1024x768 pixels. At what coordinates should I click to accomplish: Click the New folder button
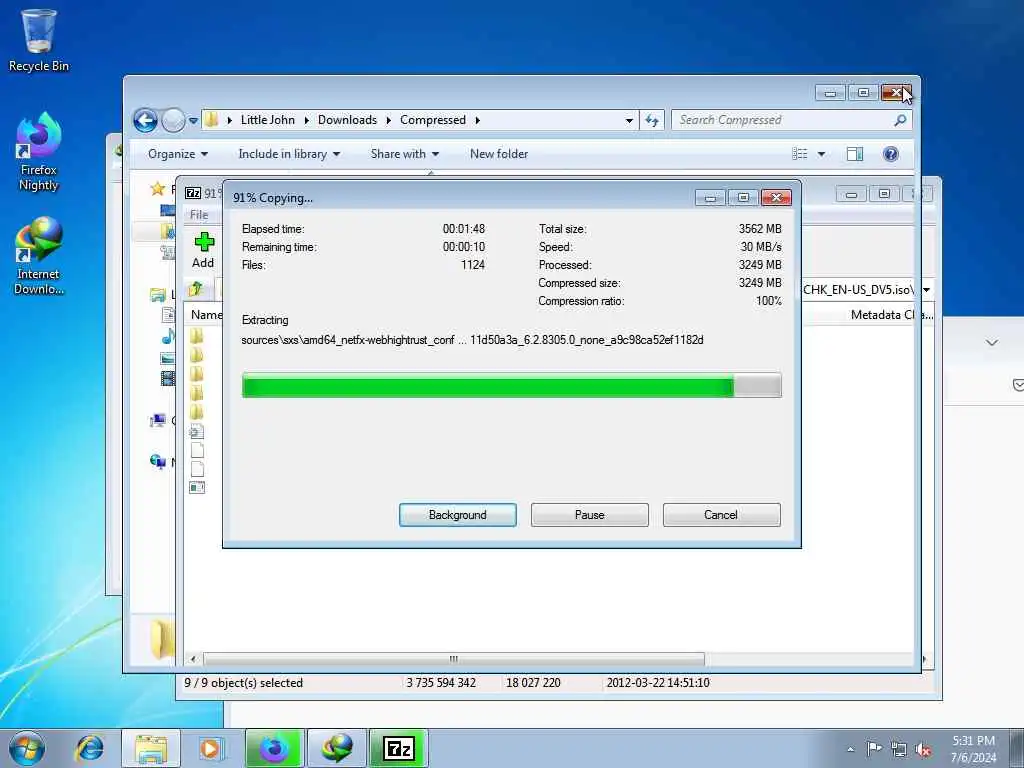499,154
